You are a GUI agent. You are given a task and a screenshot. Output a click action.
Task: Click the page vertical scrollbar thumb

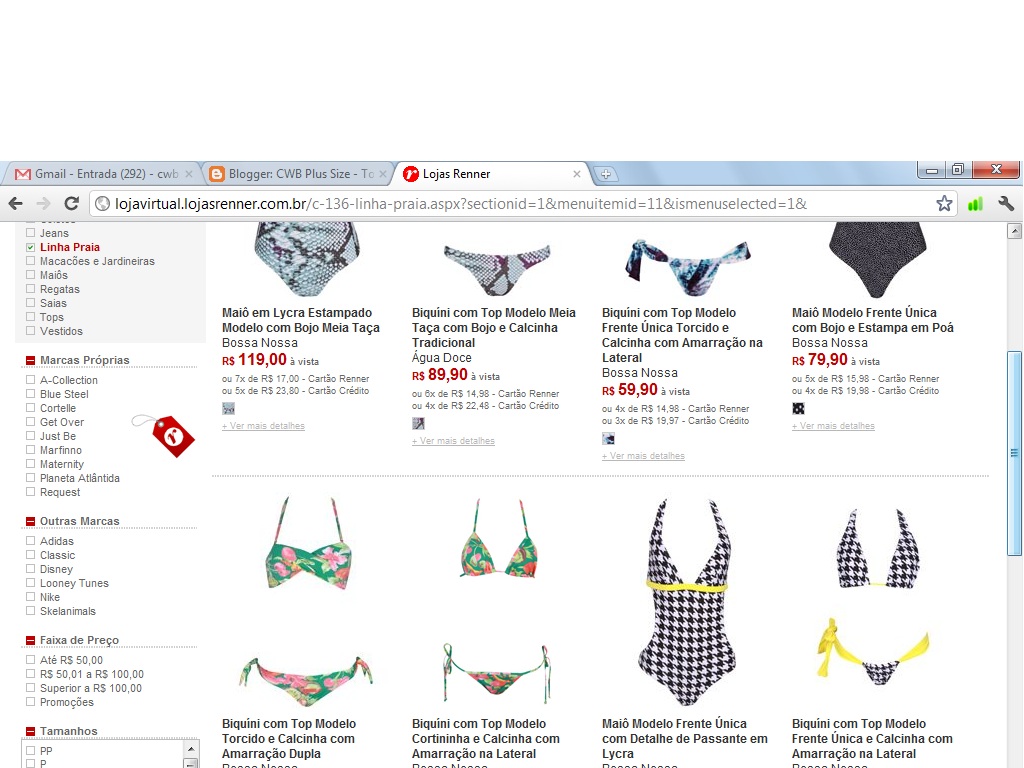(x=1014, y=454)
